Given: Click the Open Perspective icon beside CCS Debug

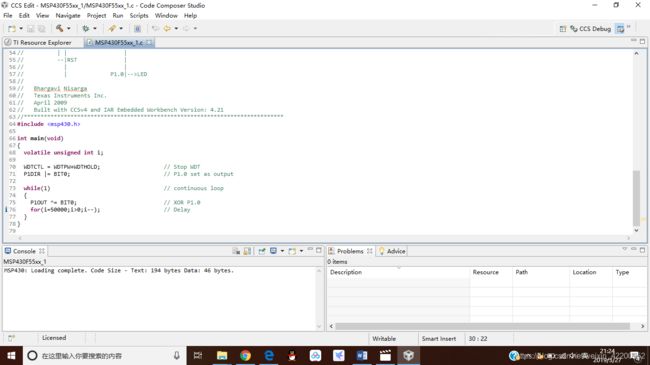Looking at the screenshot, I should tap(563, 29).
